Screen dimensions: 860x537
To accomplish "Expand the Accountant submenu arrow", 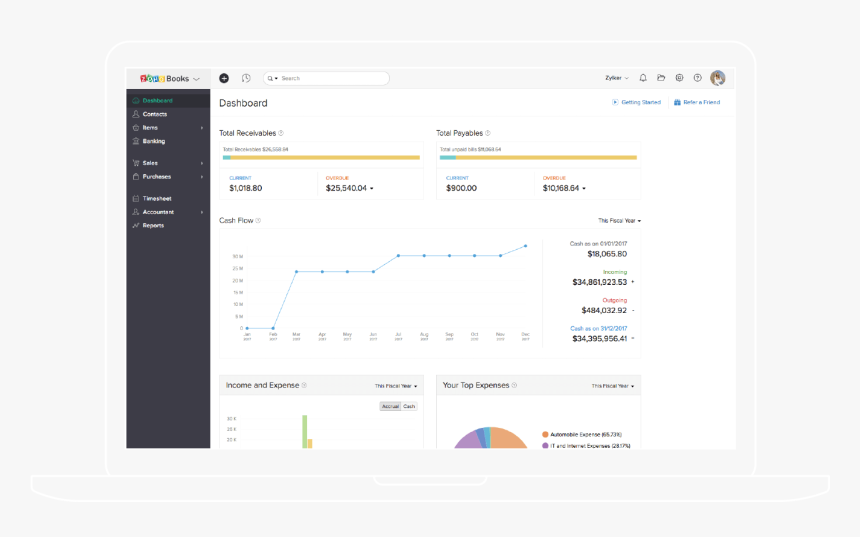I will pyautogui.click(x=202, y=212).
